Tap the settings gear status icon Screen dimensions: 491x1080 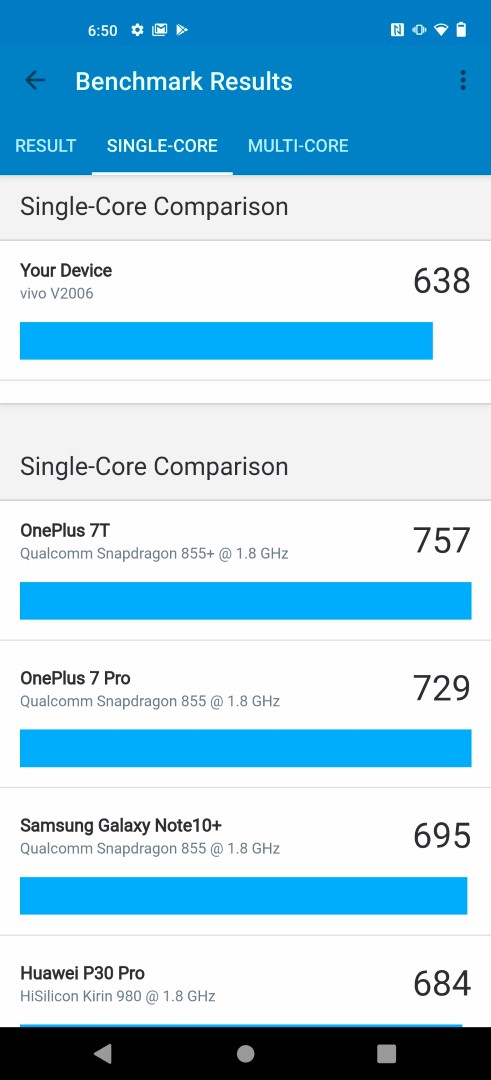click(137, 30)
